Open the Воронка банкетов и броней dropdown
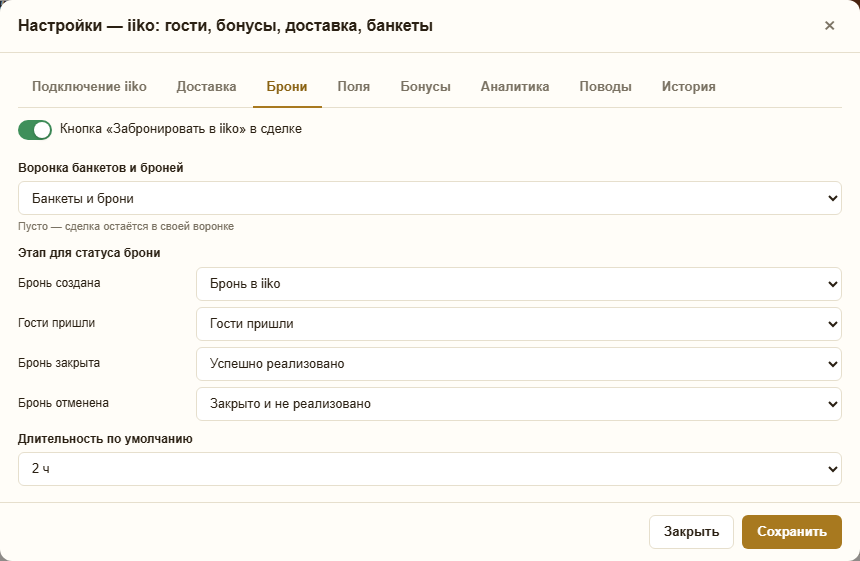The height and width of the screenshot is (561, 860). [x=430, y=198]
